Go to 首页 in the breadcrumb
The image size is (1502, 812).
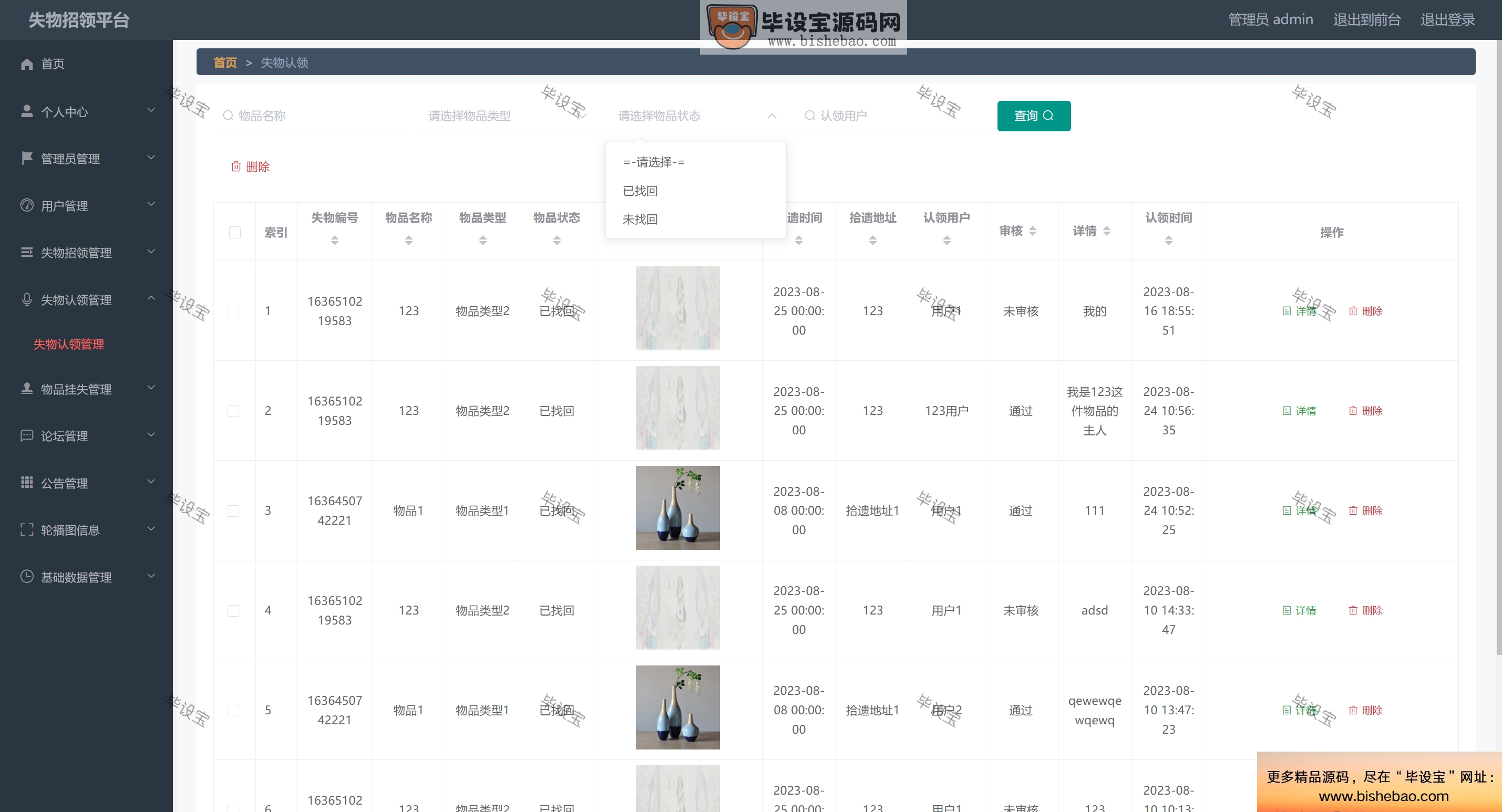225,63
